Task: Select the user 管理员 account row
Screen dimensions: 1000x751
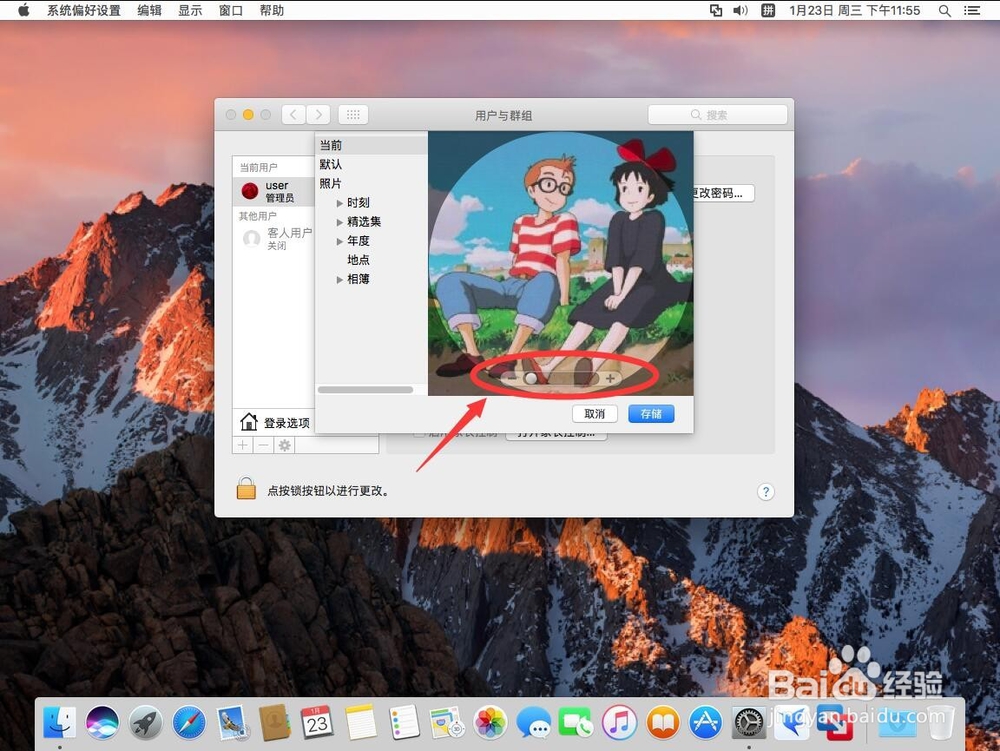Action: tap(274, 191)
